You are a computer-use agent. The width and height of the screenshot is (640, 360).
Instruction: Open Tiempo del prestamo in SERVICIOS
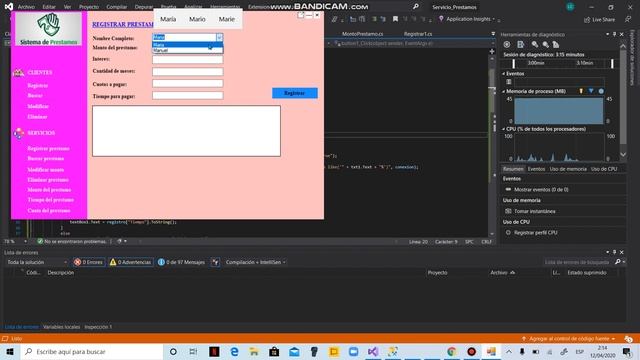point(51,200)
